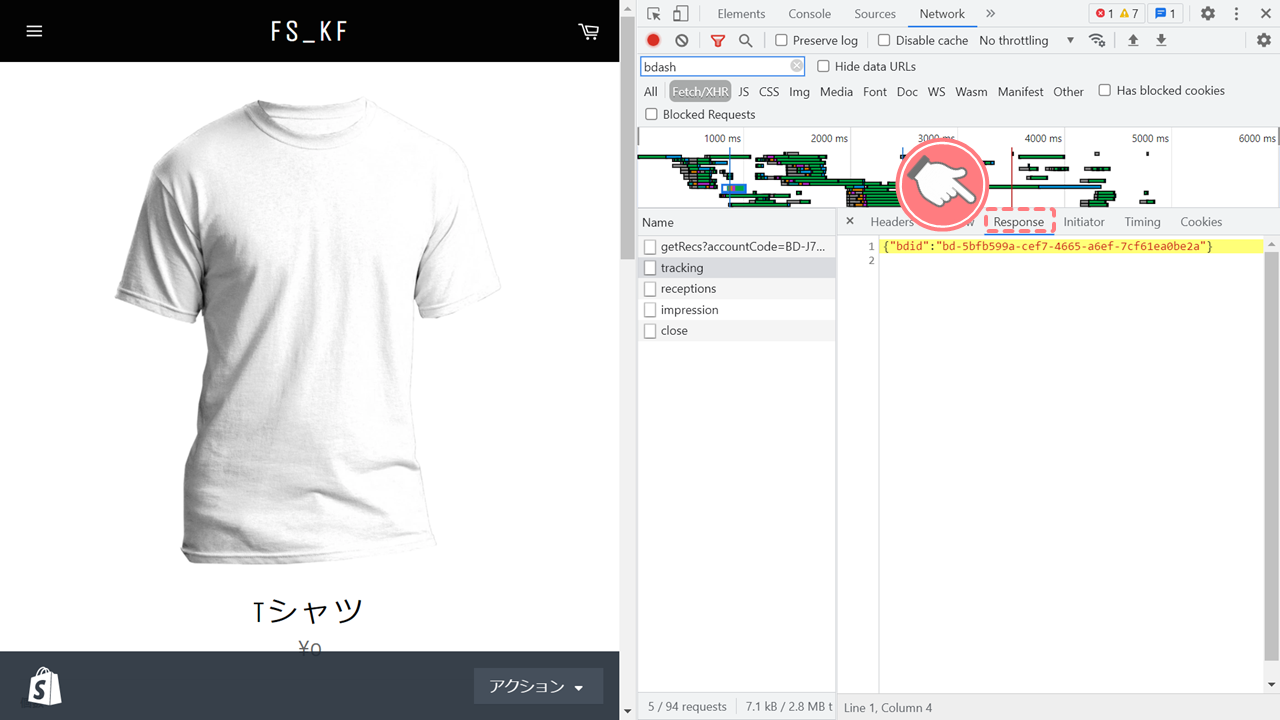Select the CSS filter type
This screenshot has height=720, width=1280.
768,91
